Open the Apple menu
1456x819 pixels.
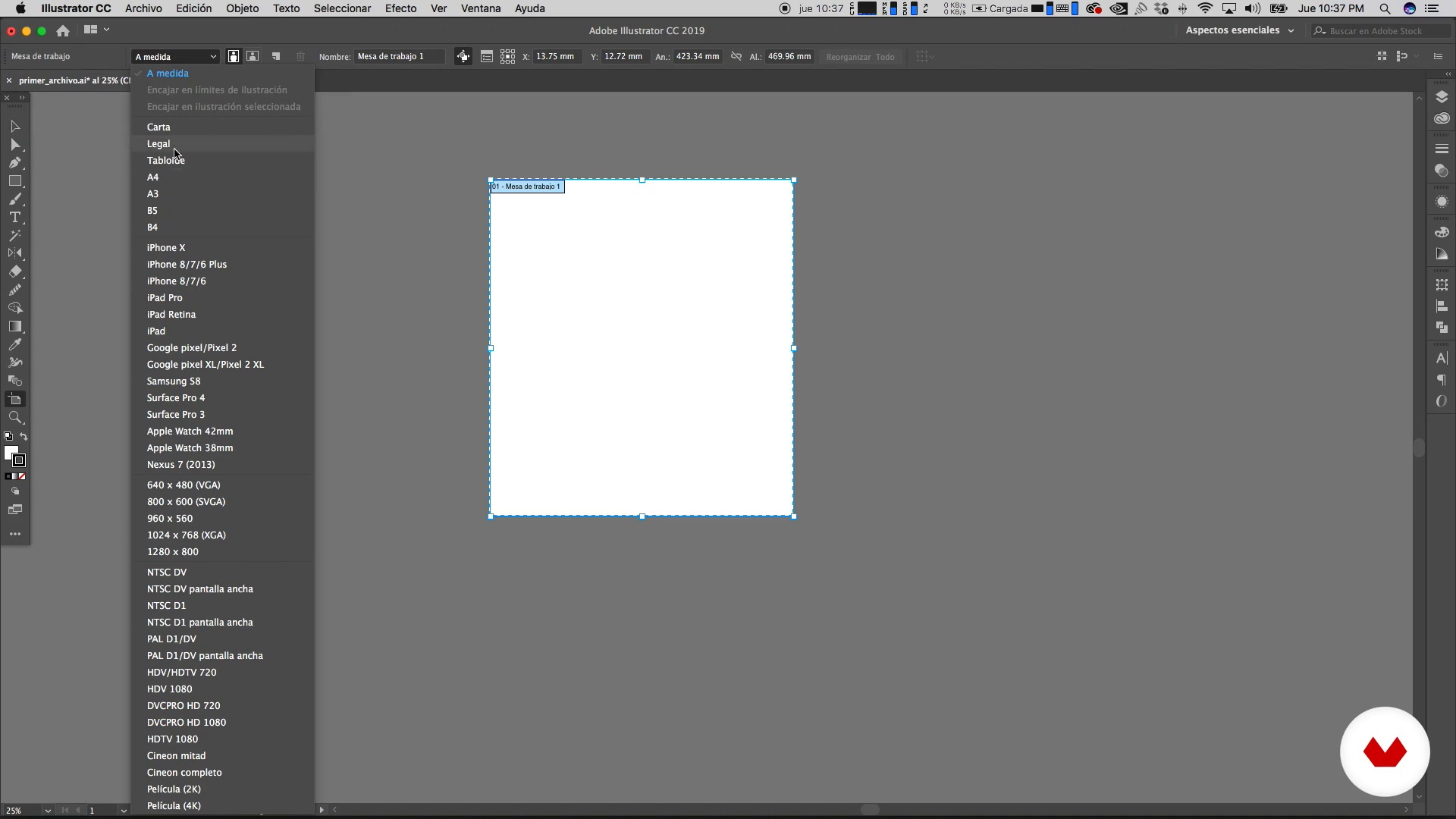[x=20, y=8]
